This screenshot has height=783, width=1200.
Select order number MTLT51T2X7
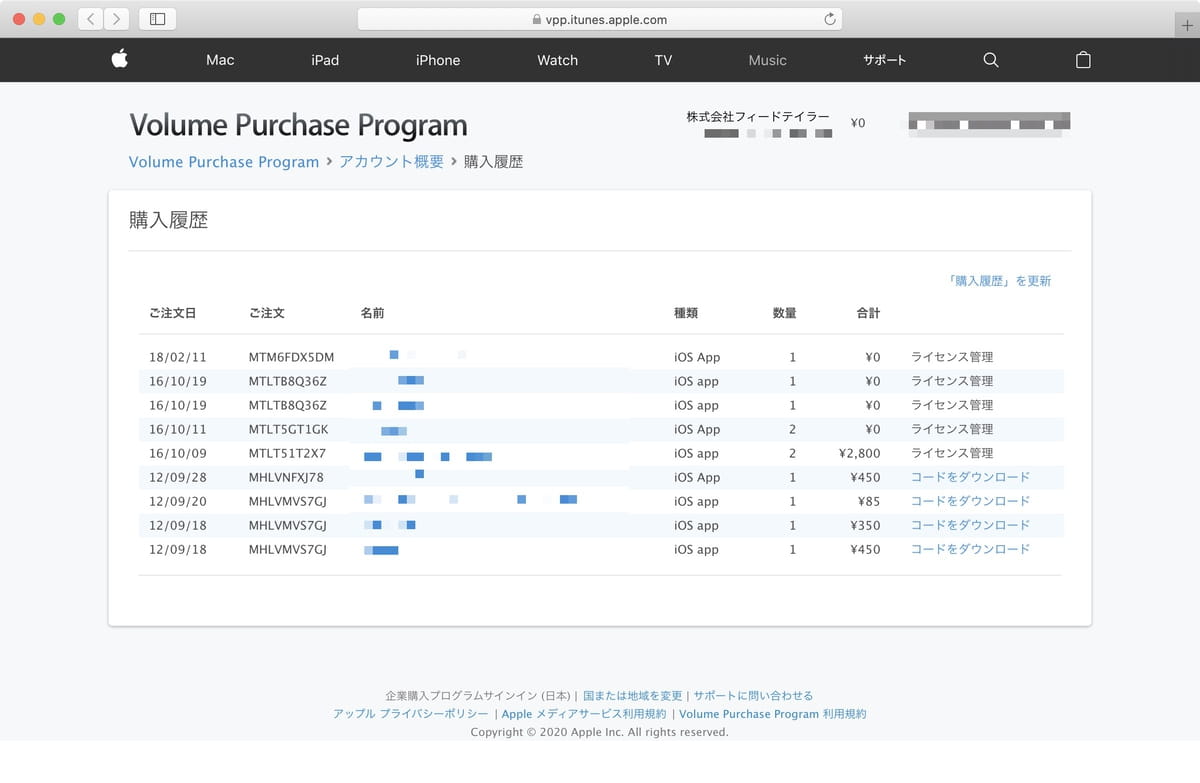pos(287,453)
